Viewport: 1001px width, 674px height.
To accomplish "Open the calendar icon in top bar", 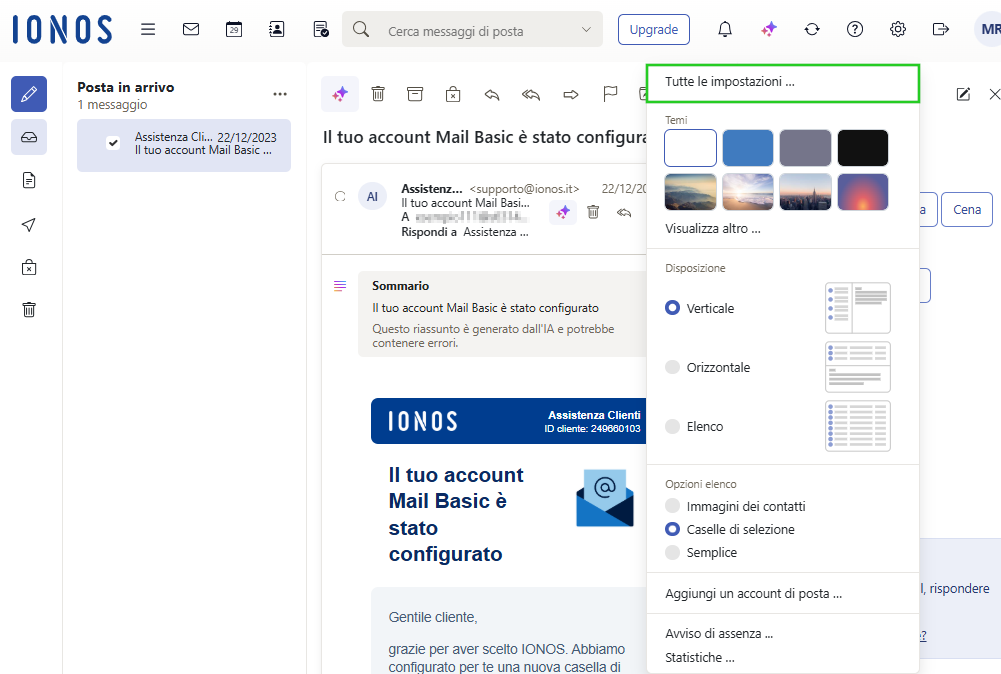I will (x=233, y=29).
